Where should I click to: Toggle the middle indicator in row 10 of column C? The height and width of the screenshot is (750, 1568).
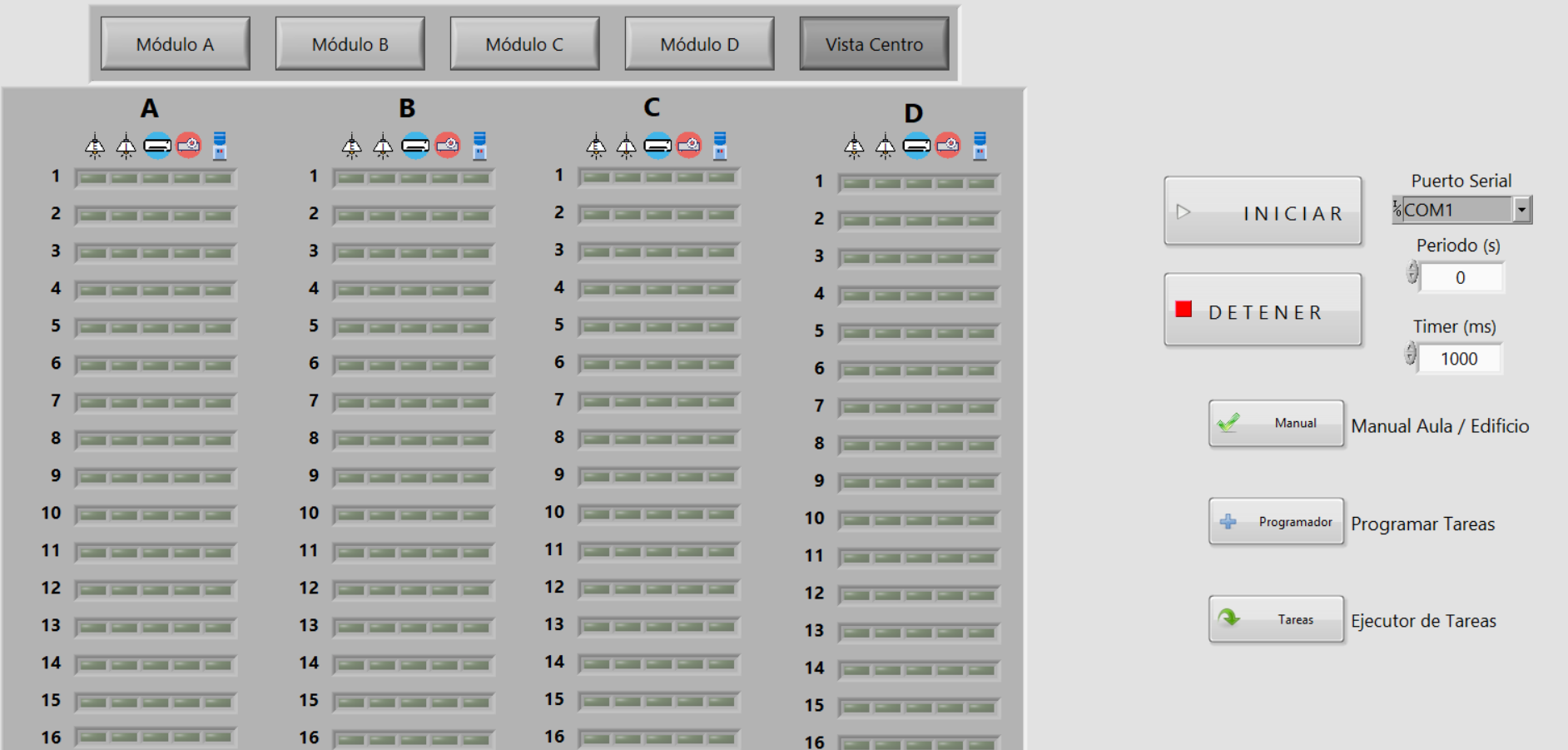[x=658, y=514]
